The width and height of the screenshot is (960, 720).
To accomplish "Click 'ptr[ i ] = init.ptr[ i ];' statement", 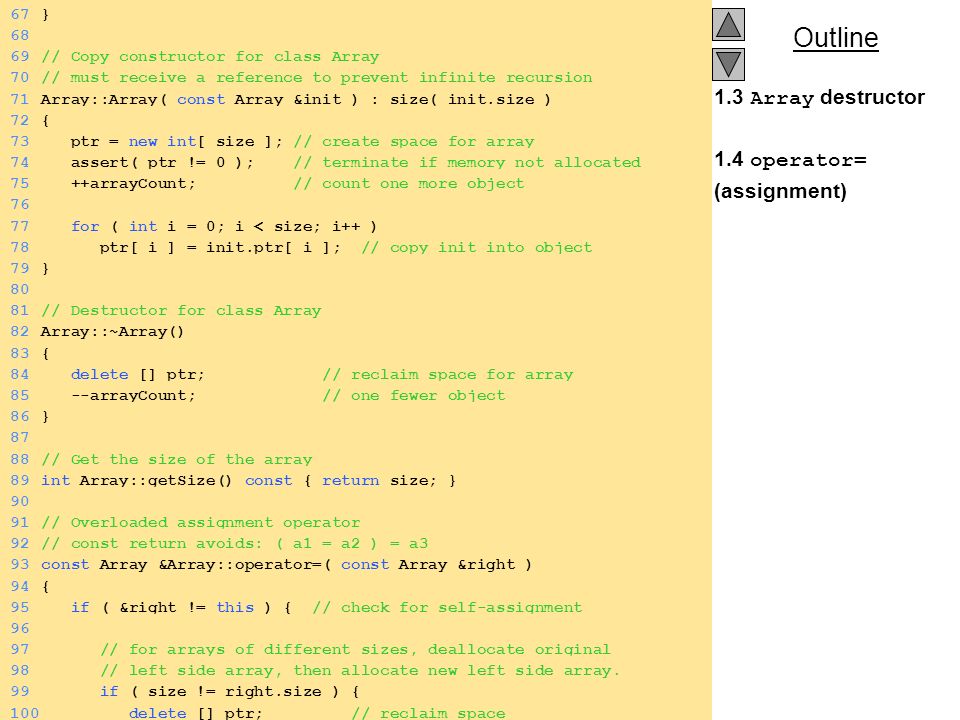I will point(220,247).
